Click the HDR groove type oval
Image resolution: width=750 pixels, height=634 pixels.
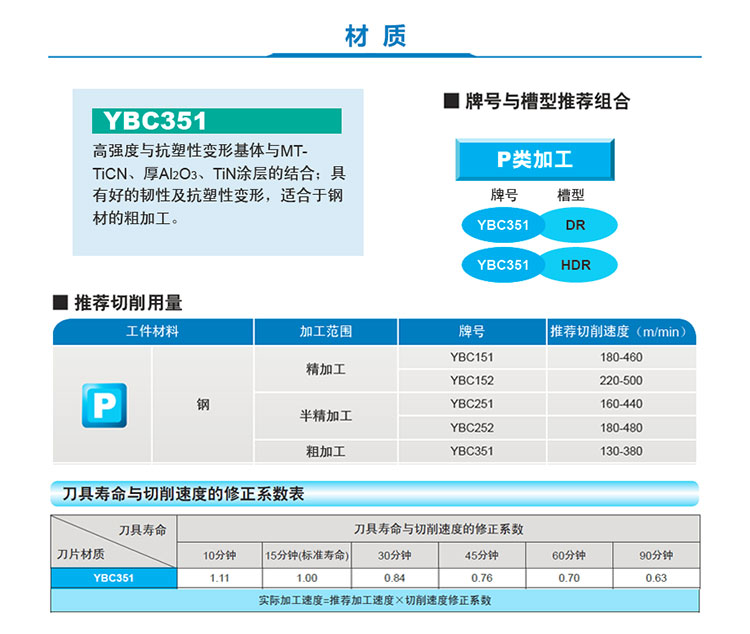[x=578, y=265]
